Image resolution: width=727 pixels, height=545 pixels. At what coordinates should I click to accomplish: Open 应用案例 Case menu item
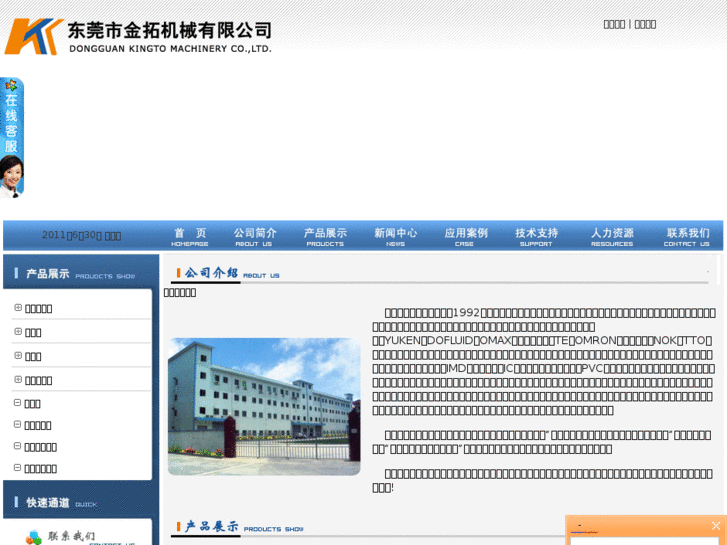click(x=466, y=237)
